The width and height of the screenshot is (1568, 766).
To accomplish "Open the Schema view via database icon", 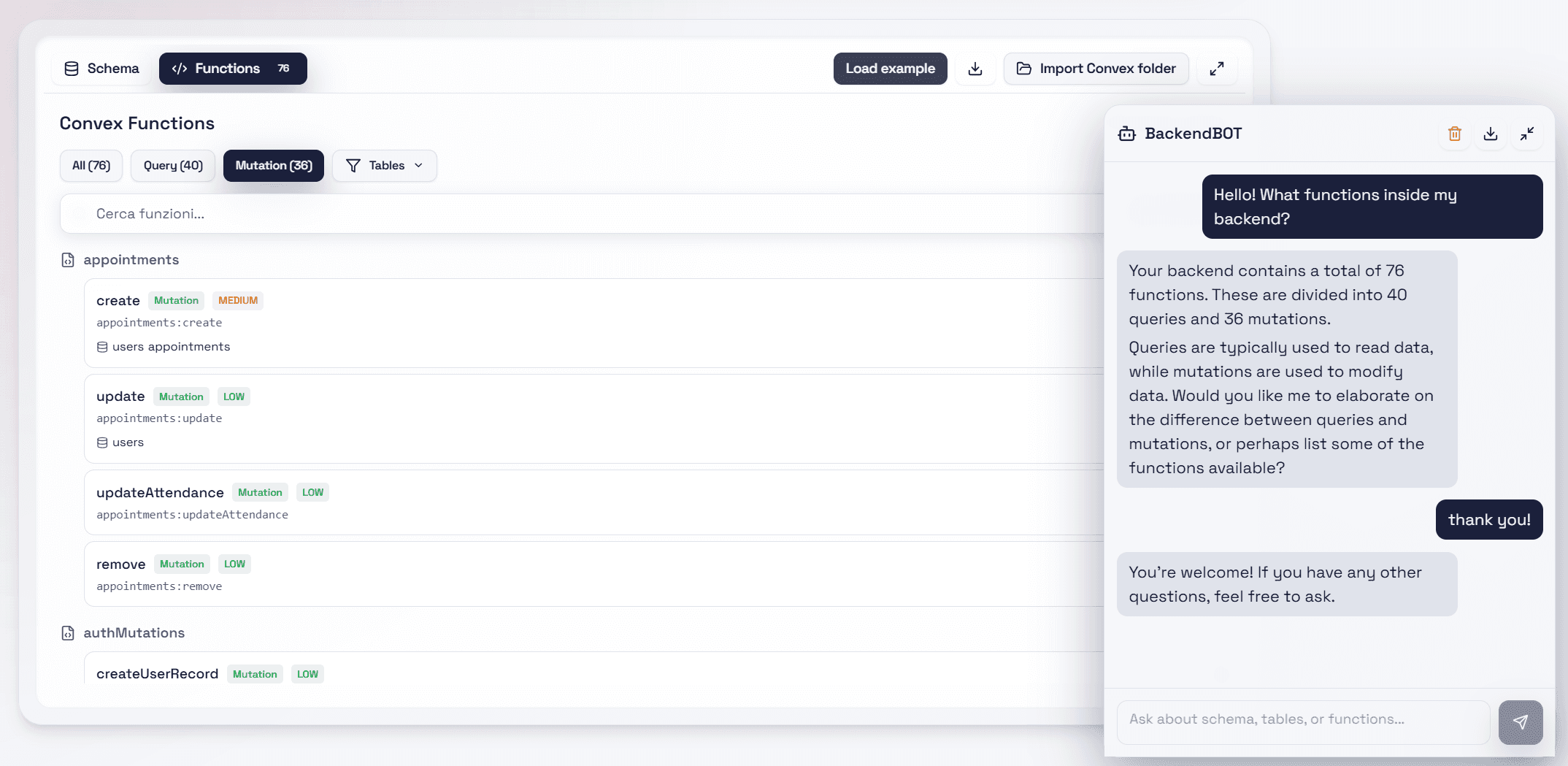I will [72, 68].
